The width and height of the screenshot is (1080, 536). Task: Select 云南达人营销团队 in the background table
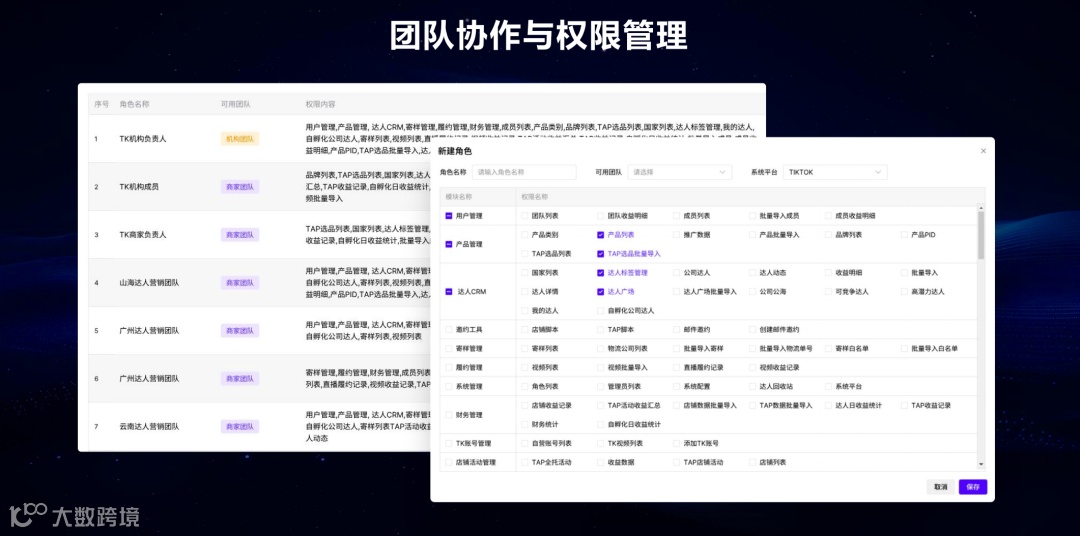tap(149, 426)
